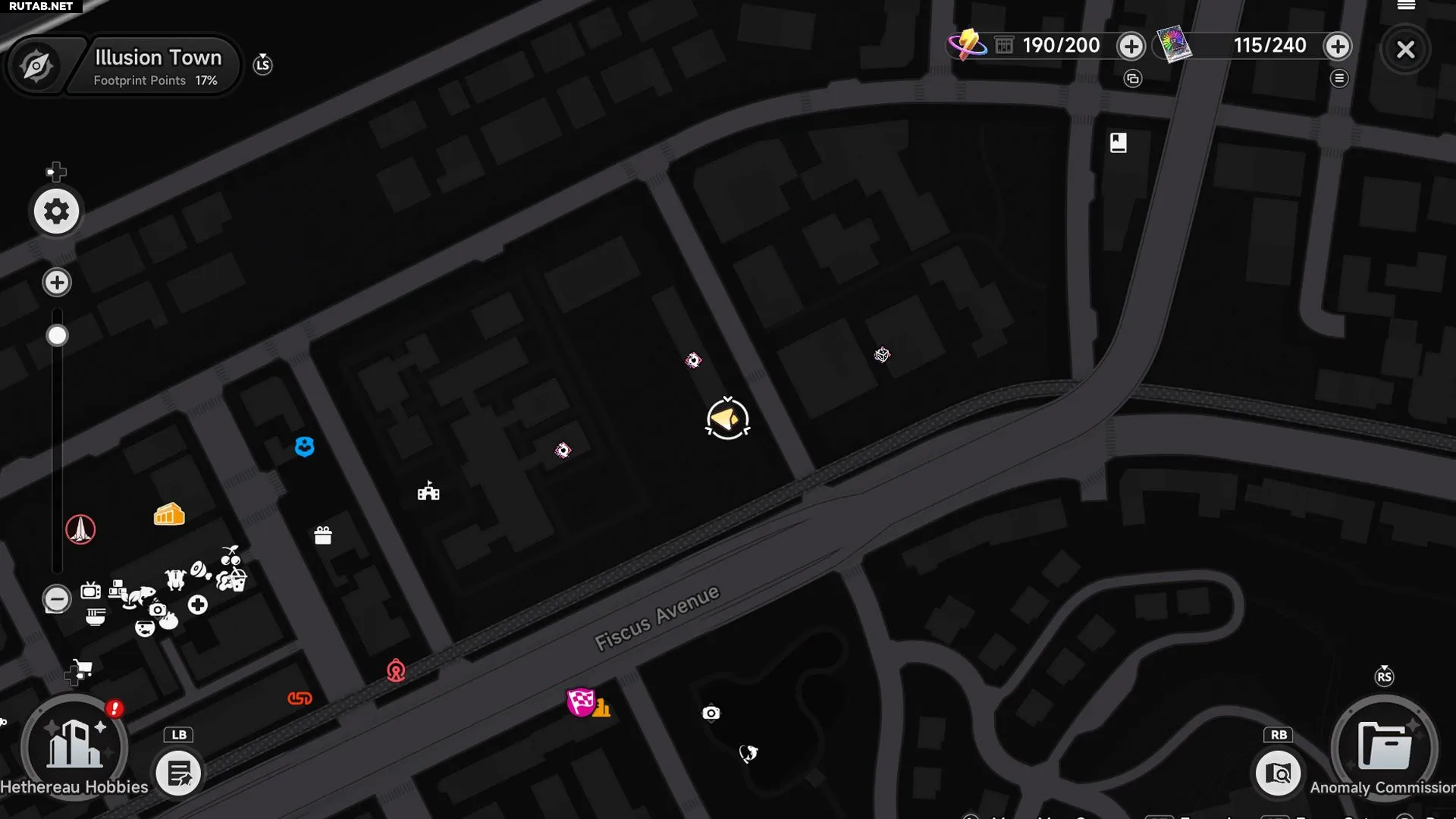Select the book marker on map
1456x819 pixels.
[1119, 143]
